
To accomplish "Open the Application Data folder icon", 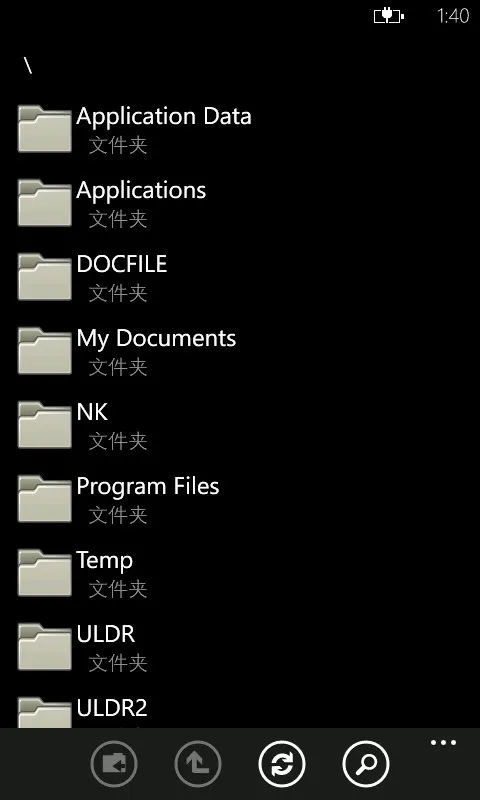I will pos(44,129).
